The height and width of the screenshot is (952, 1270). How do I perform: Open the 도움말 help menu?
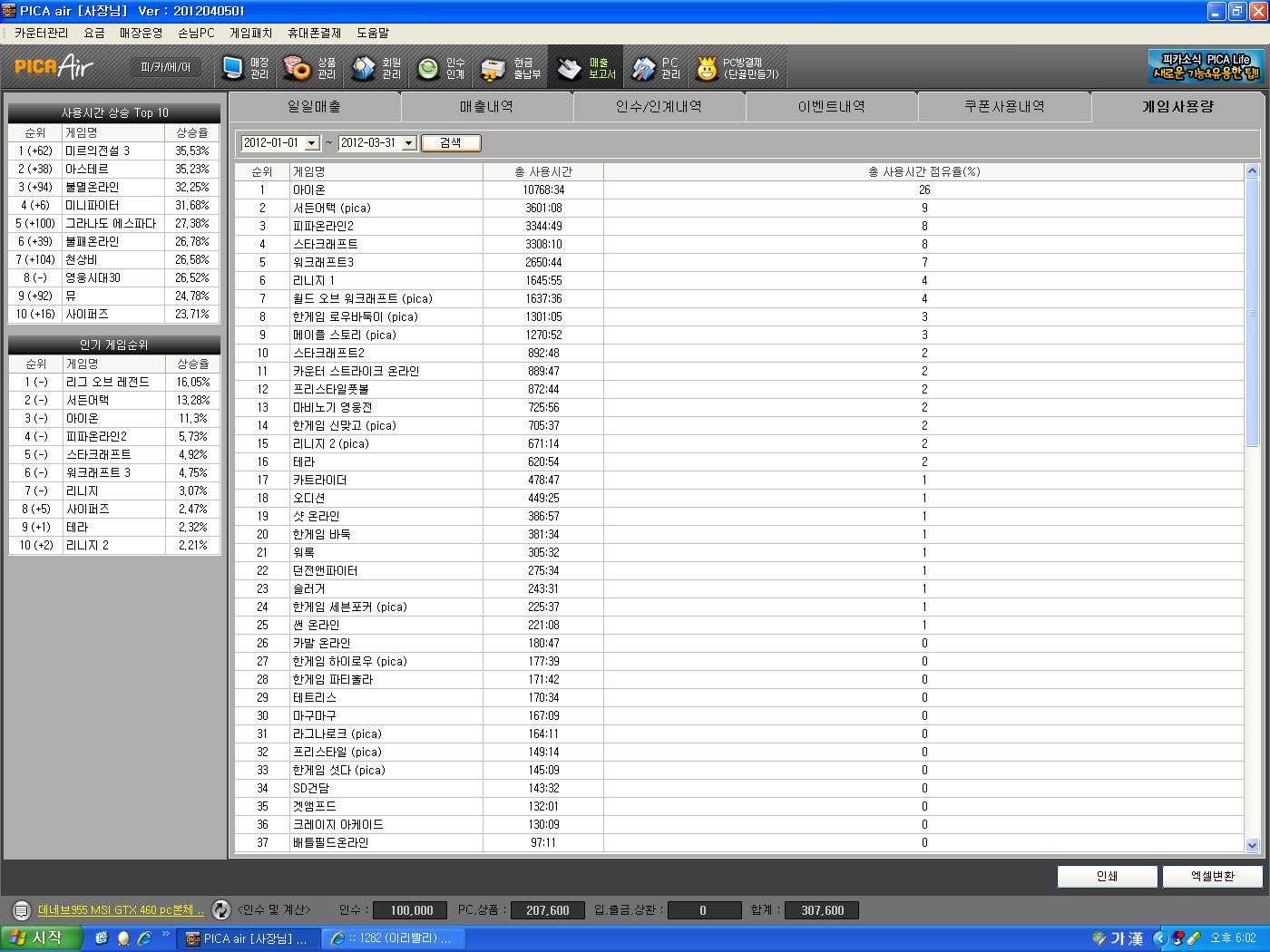click(x=372, y=33)
